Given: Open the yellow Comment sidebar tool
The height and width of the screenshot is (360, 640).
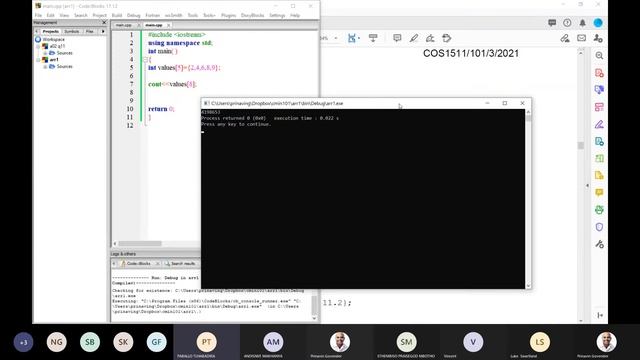Looking at the screenshot, I should pos(599,192).
